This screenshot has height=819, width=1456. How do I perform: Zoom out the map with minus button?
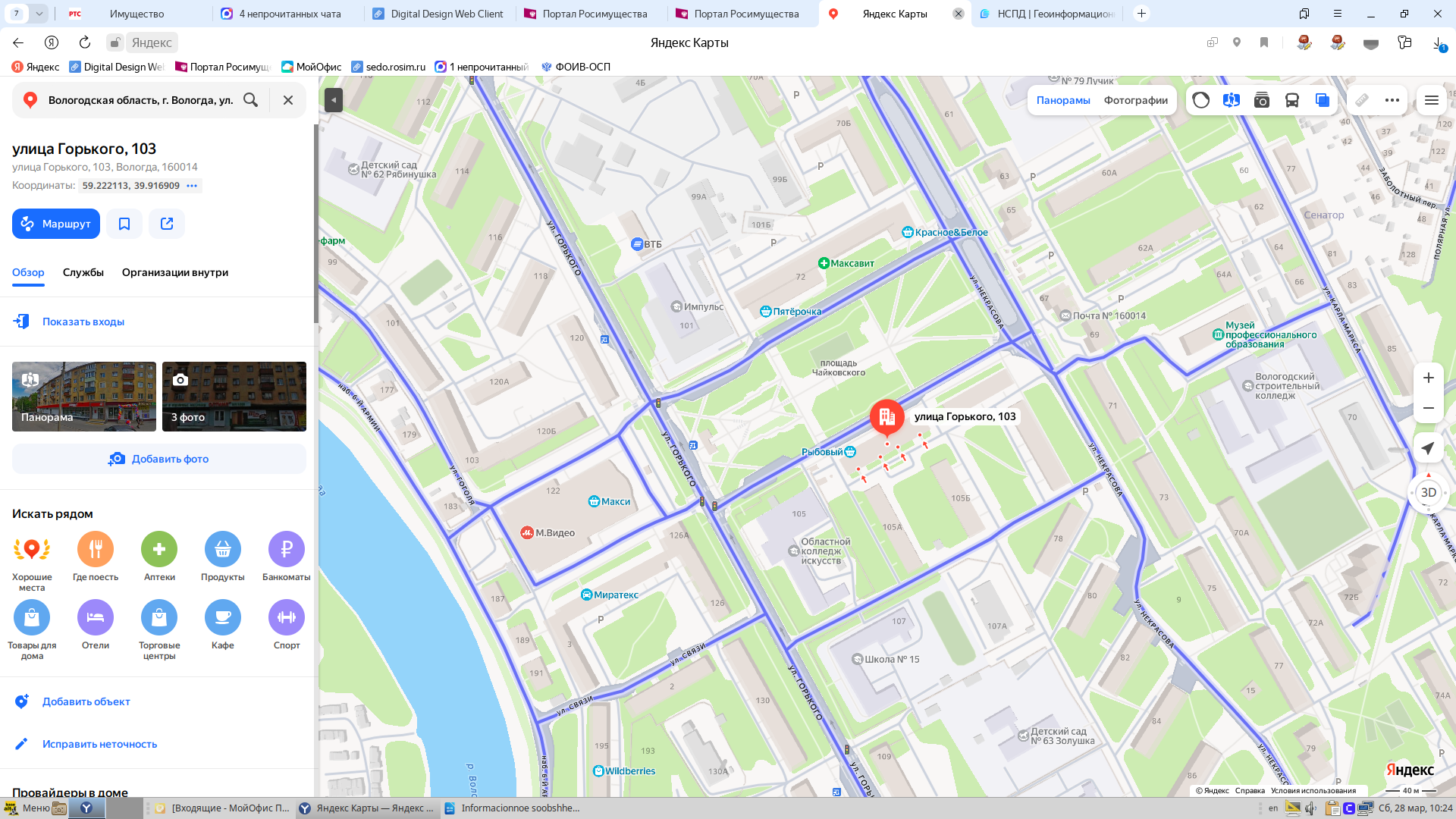tap(1429, 408)
